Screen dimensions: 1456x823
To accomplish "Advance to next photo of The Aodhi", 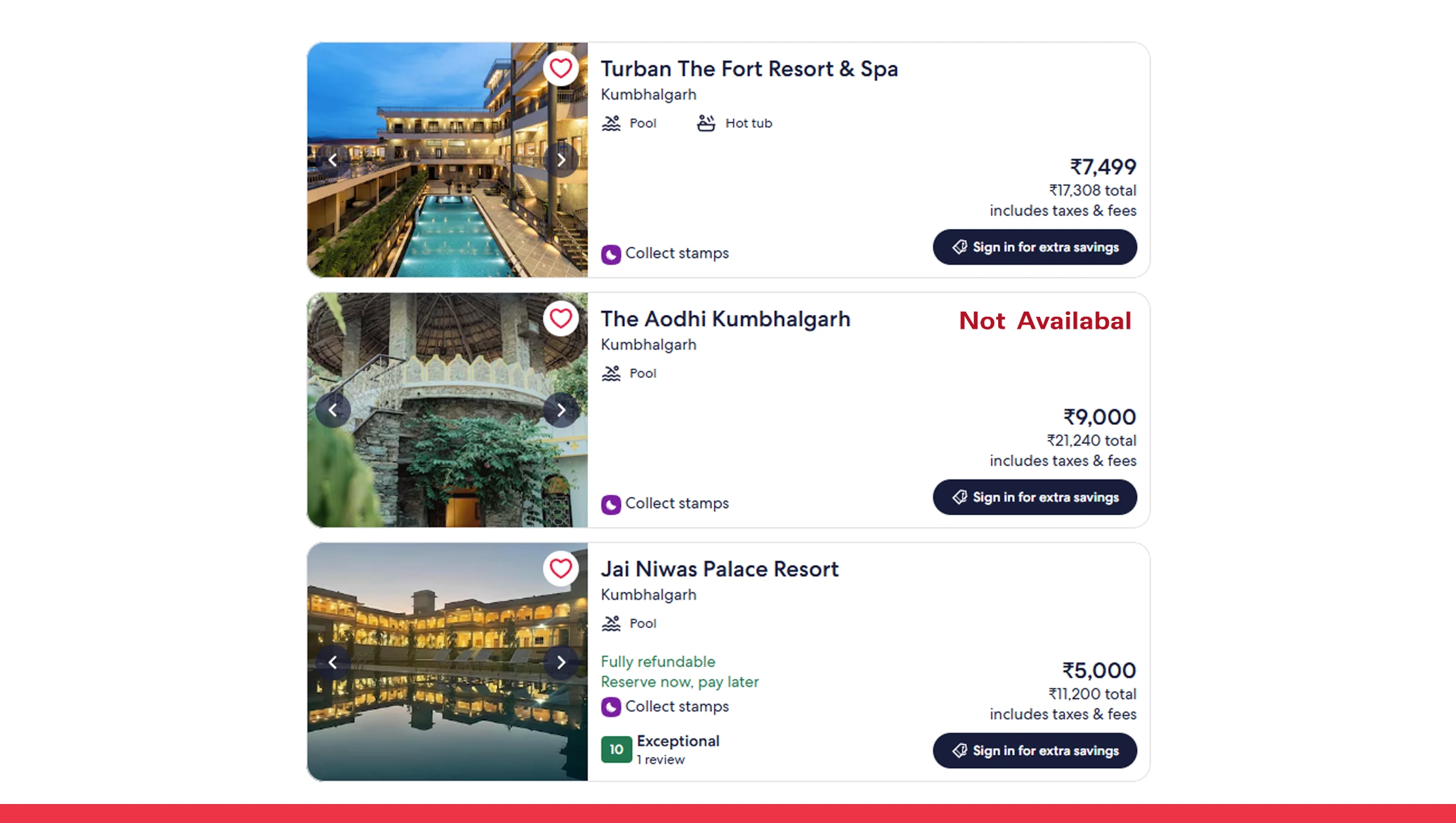I will click(561, 410).
